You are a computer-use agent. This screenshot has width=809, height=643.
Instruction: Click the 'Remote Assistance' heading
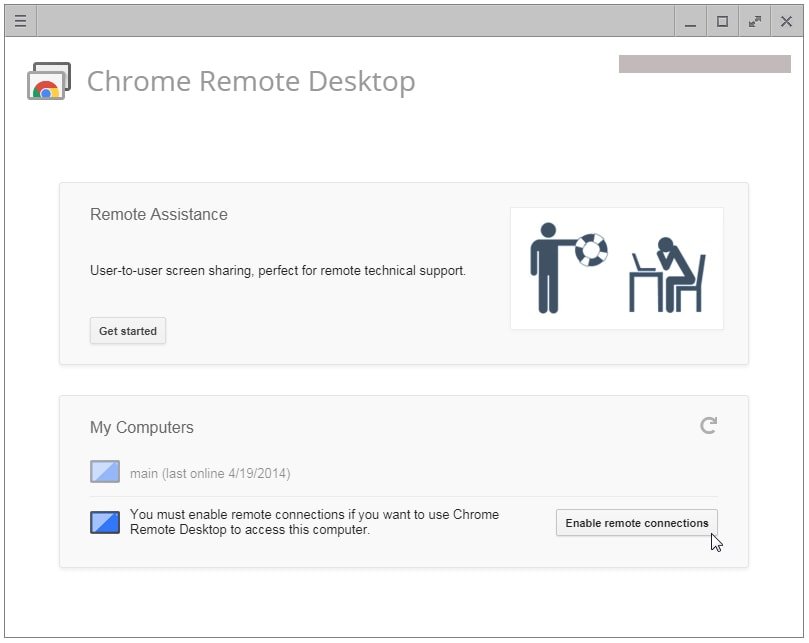tap(159, 214)
